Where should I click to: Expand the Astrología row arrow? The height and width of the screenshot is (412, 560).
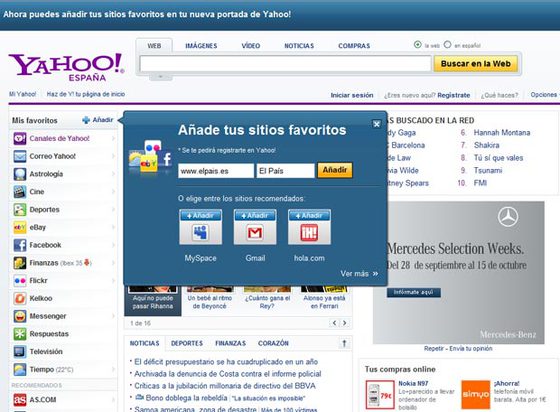pos(113,174)
